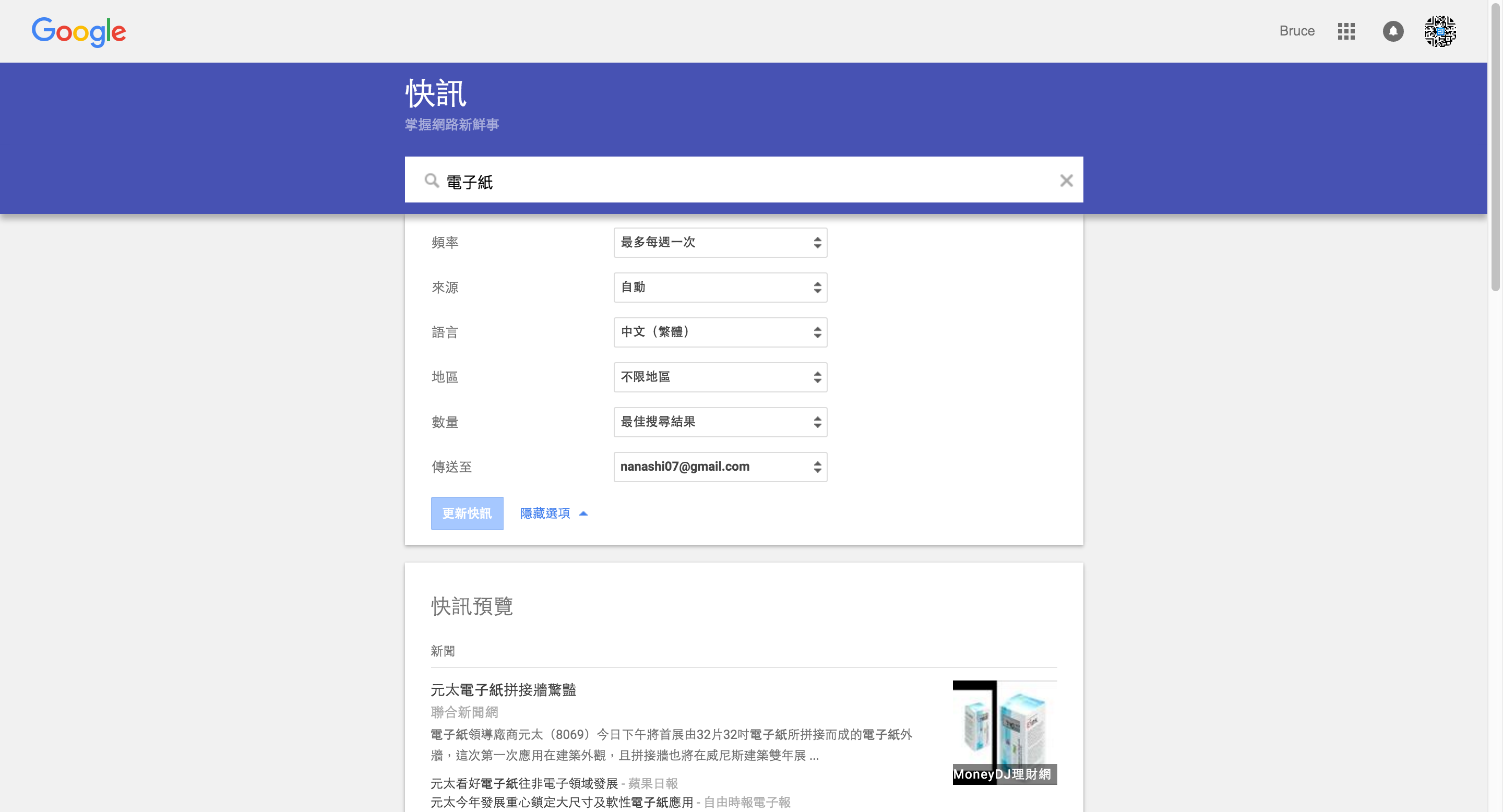Click the 快訊 page title
The image size is (1503, 812).
436,93
